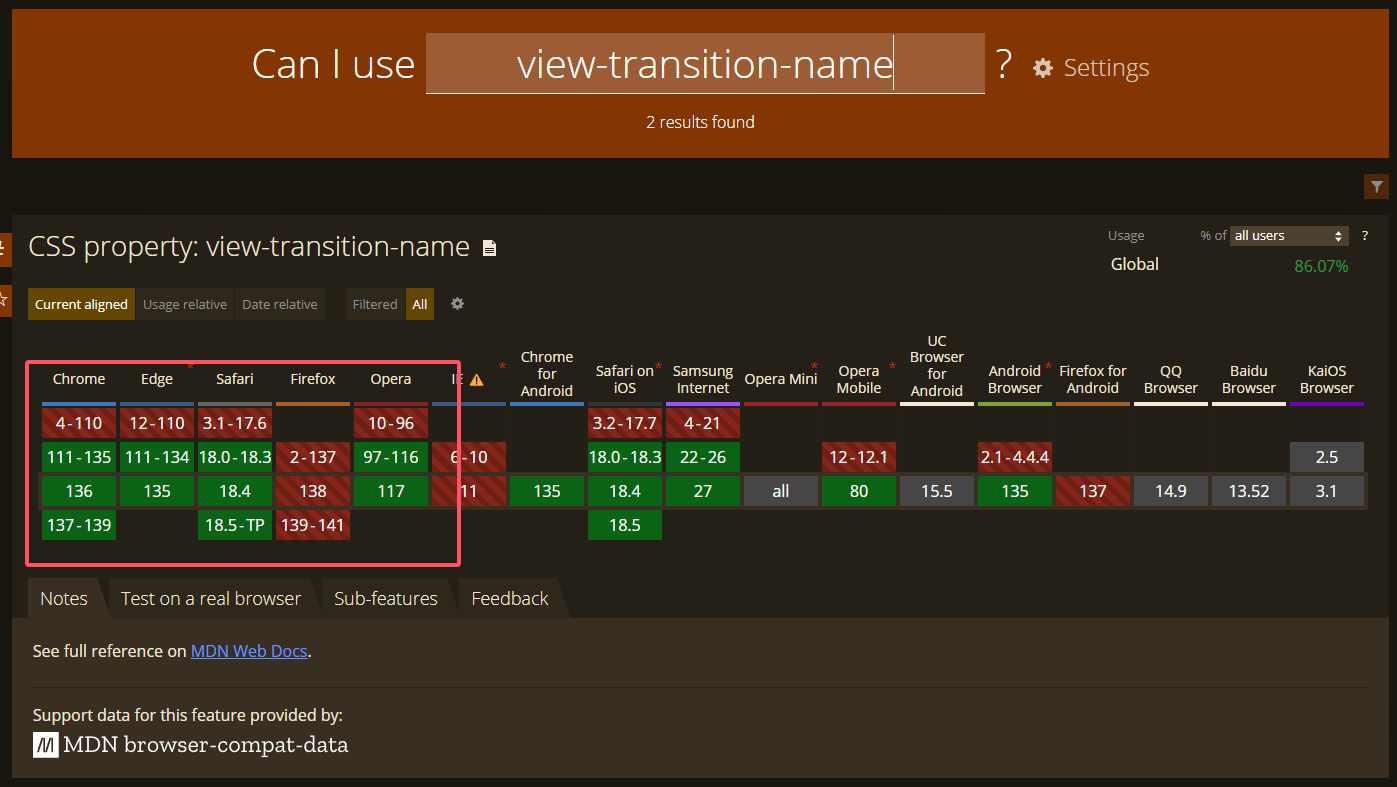Viewport: 1397px width, 787px height.
Task: Click Baidu Browser 13.52 cell
Action: tap(1249, 491)
